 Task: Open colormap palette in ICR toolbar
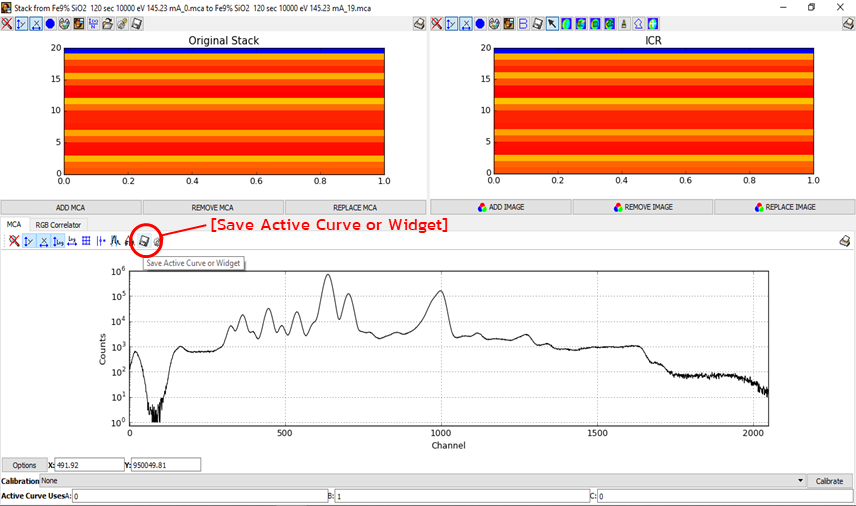click(x=495, y=24)
